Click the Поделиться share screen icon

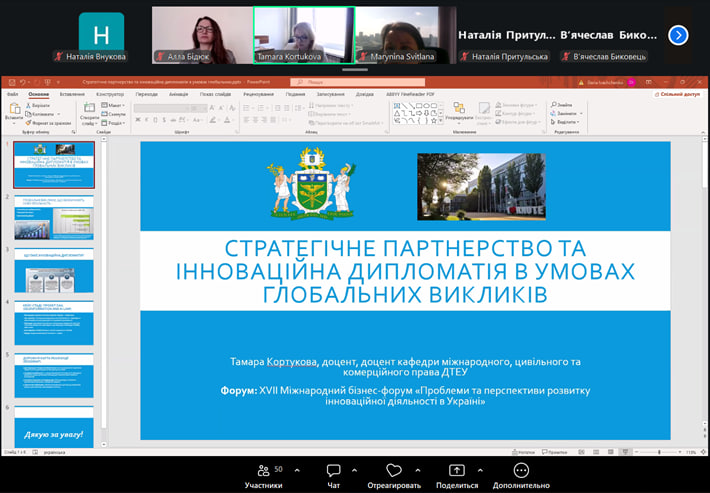click(x=457, y=470)
